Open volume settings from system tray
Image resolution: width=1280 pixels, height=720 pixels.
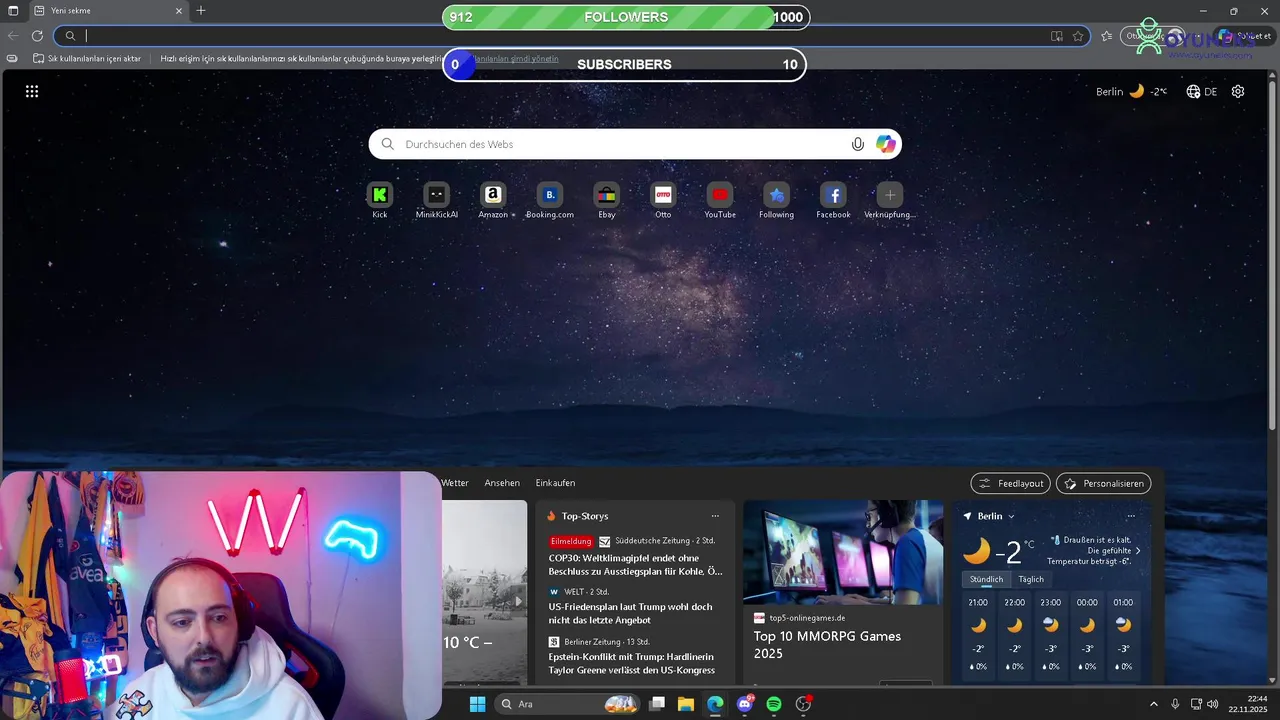[x=1213, y=704]
